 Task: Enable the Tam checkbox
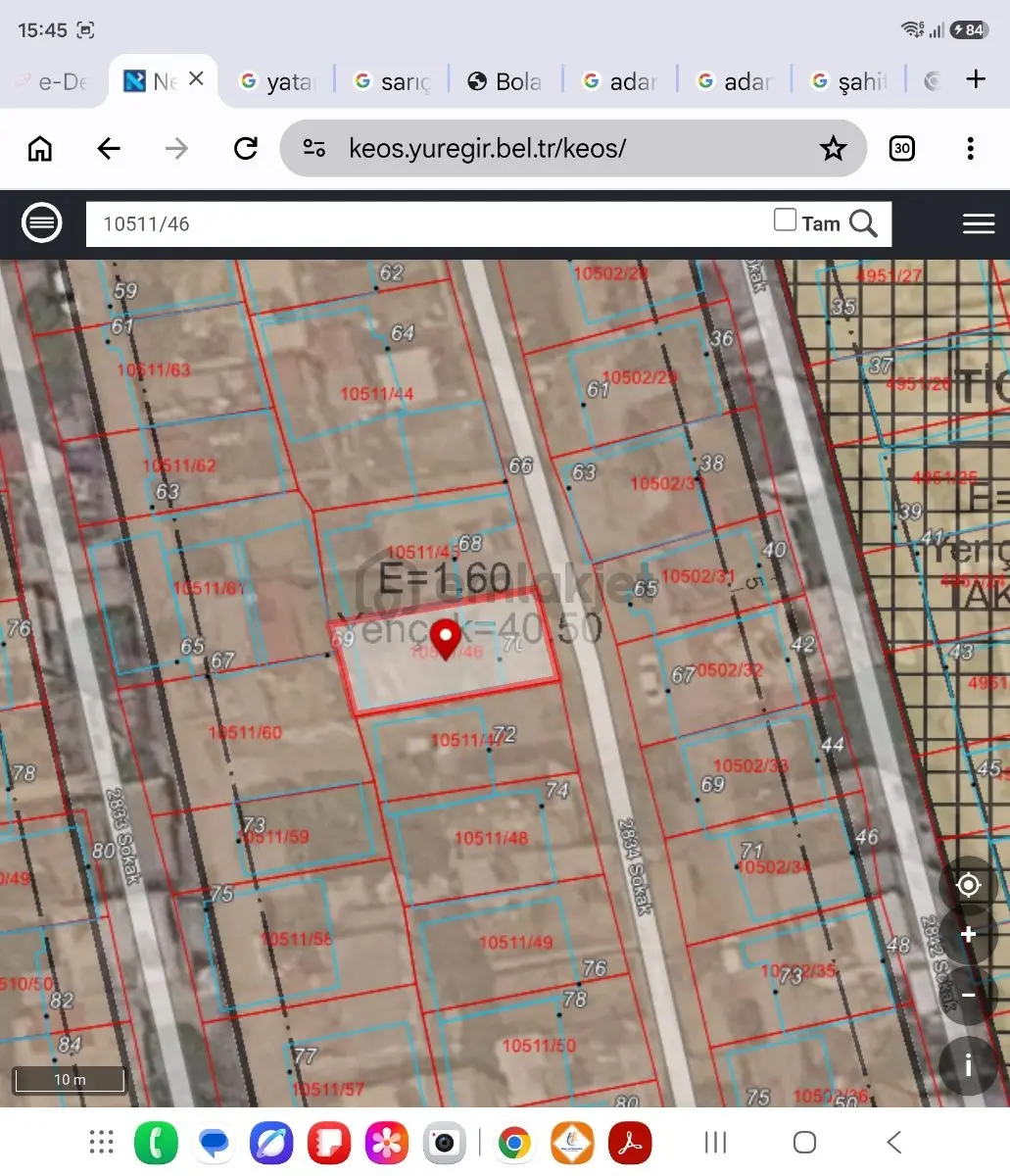coord(785,220)
